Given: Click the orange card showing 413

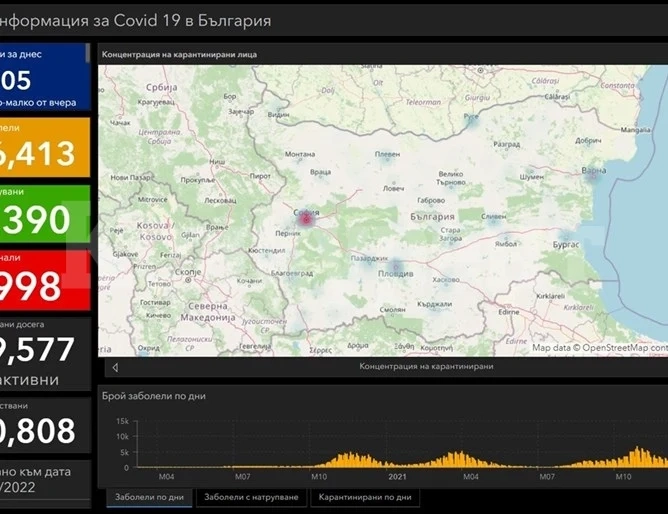Looking at the screenshot, I should 45,147.
